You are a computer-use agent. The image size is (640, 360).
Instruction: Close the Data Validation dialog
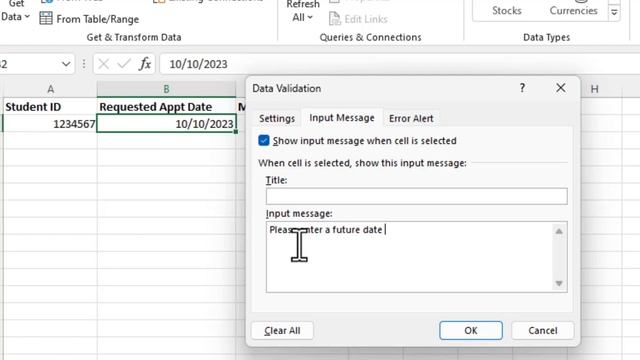click(560, 88)
